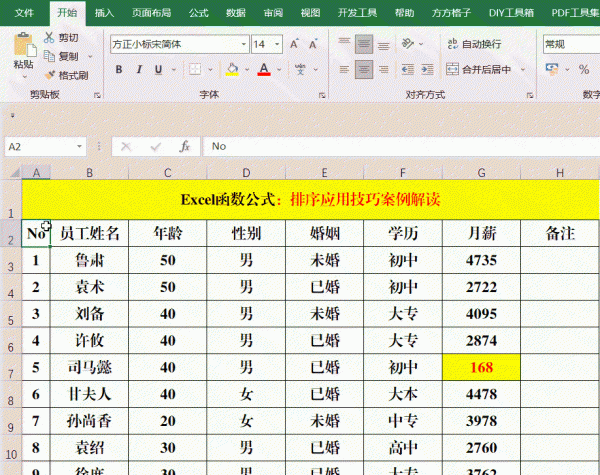The image size is (600, 475).
Task: Open the File (文件) tab
Action: click(x=24, y=13)
